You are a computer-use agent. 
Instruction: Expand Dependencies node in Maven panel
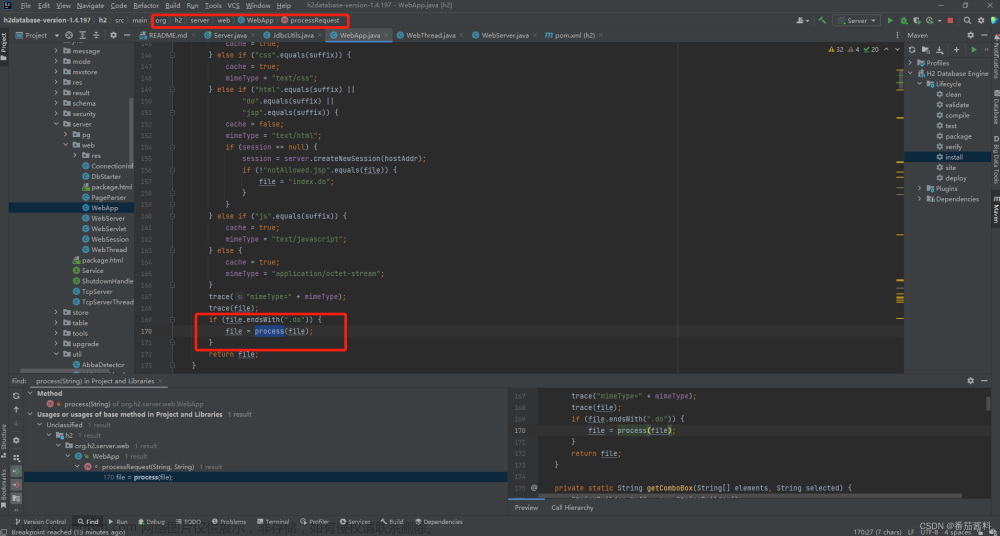[920, 199]
